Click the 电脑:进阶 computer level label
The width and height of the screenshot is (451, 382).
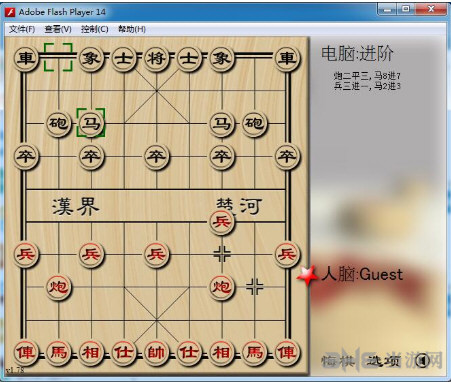(x=357, y=54)
